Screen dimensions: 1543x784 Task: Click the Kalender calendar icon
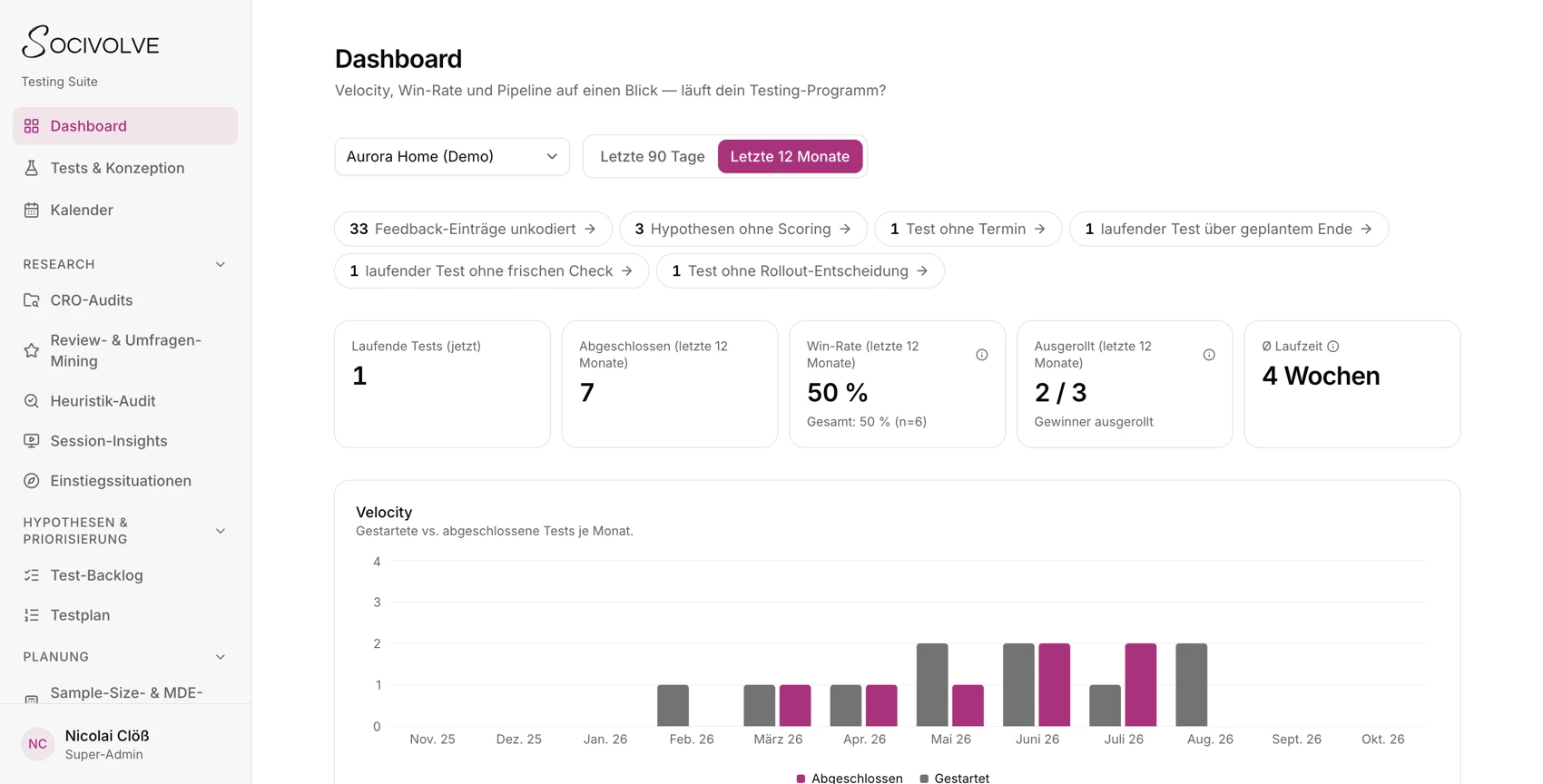pyautogui.click(x=32, y=210)
